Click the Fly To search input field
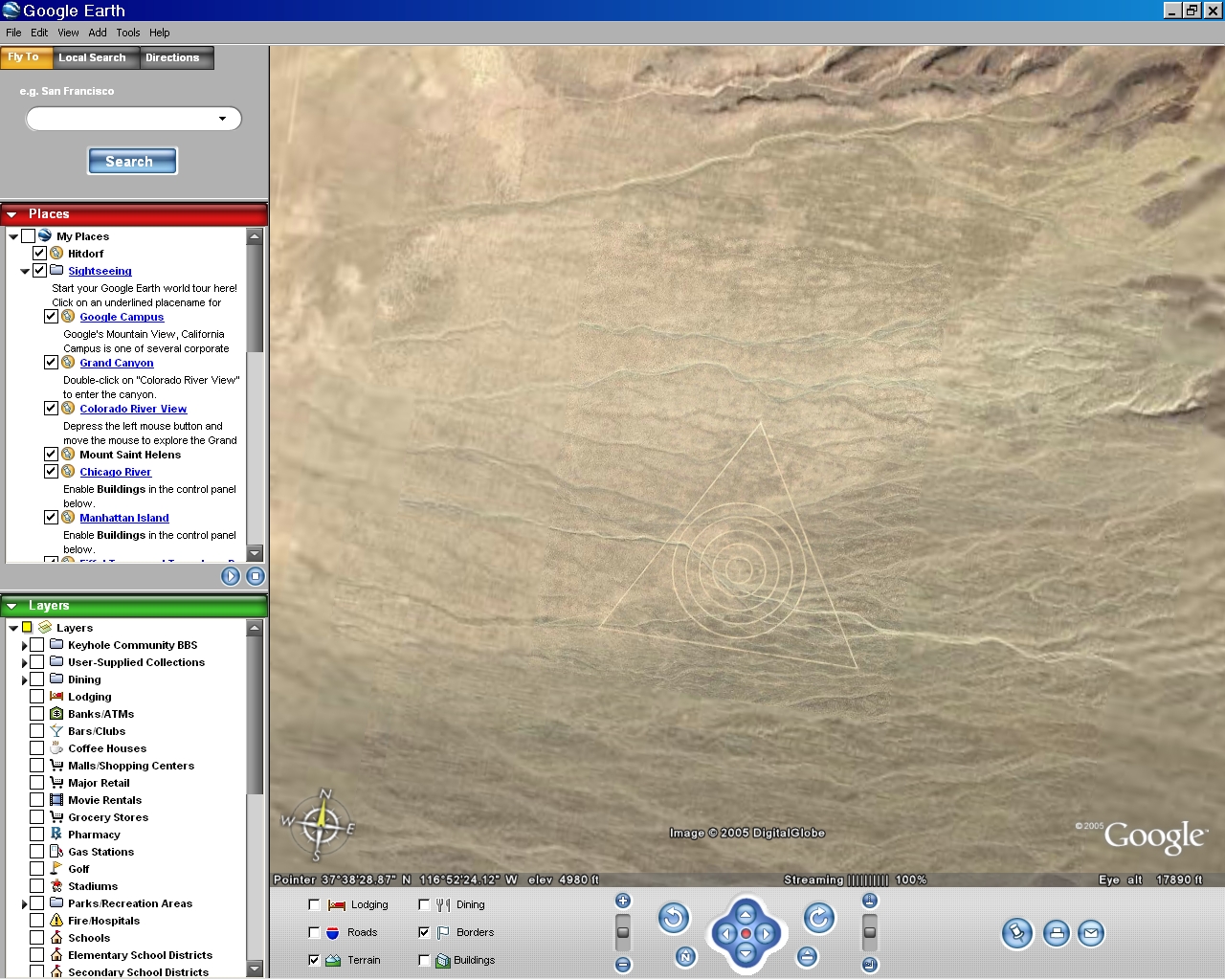Image resolution: width=1225 pixels, height=980 pixels. [x=133, y=119]
